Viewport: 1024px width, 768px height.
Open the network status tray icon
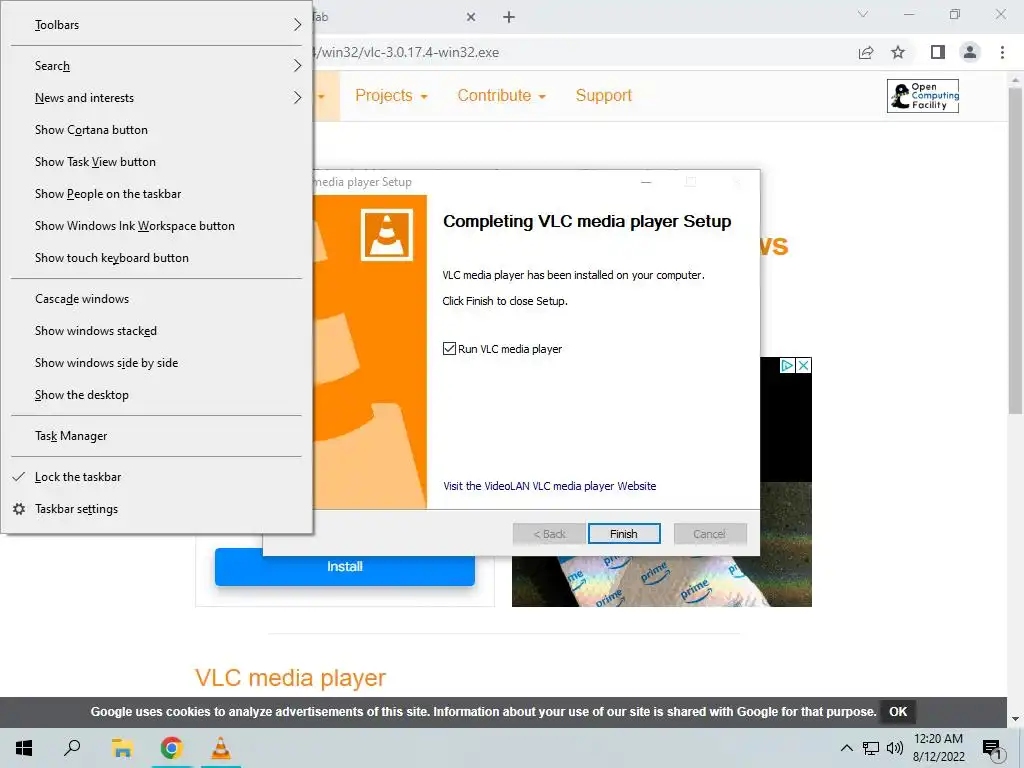point(871,748)
